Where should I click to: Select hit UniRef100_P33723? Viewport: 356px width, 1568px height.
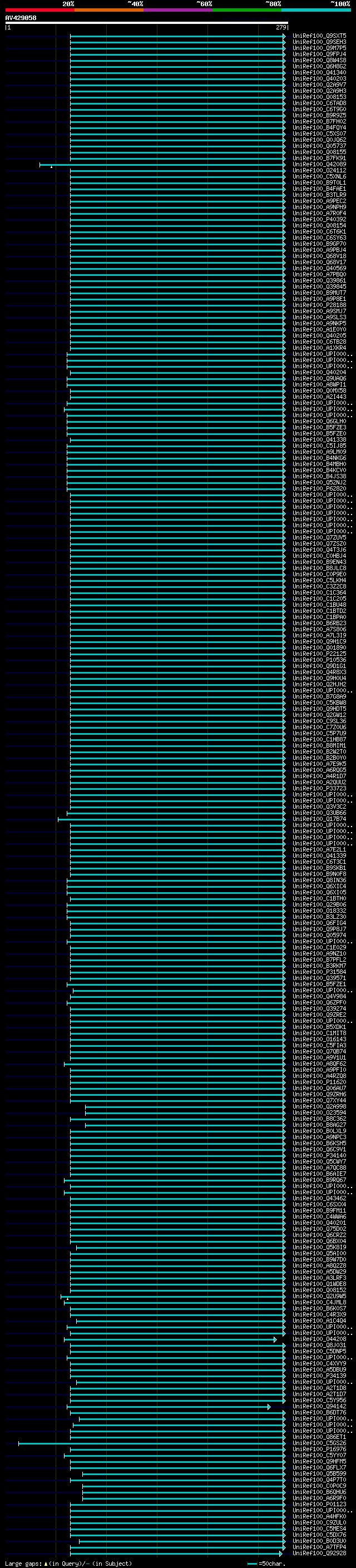pyautogui.click(x=319, y=788)
